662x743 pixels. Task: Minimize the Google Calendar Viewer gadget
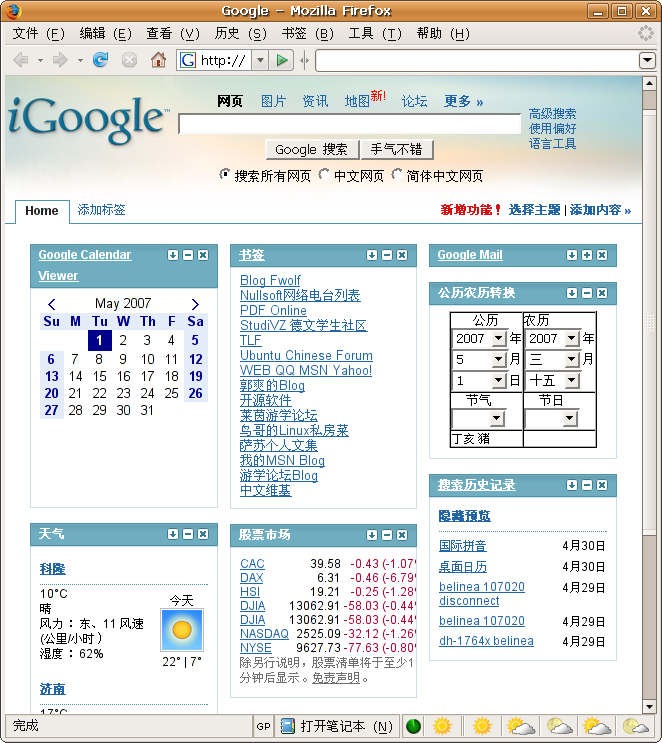tap(188, 255)
